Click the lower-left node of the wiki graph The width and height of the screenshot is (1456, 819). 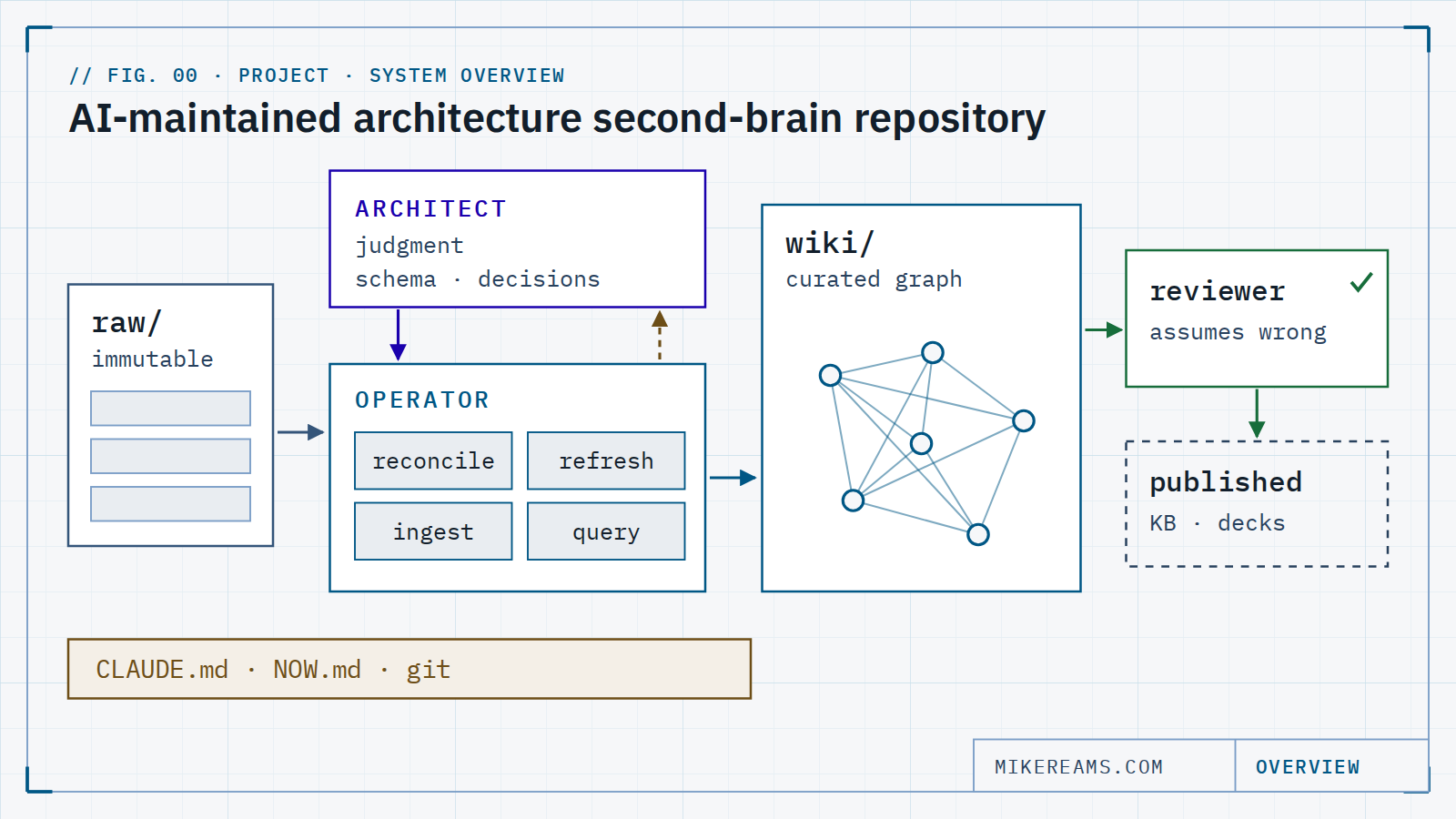[853, 500]
